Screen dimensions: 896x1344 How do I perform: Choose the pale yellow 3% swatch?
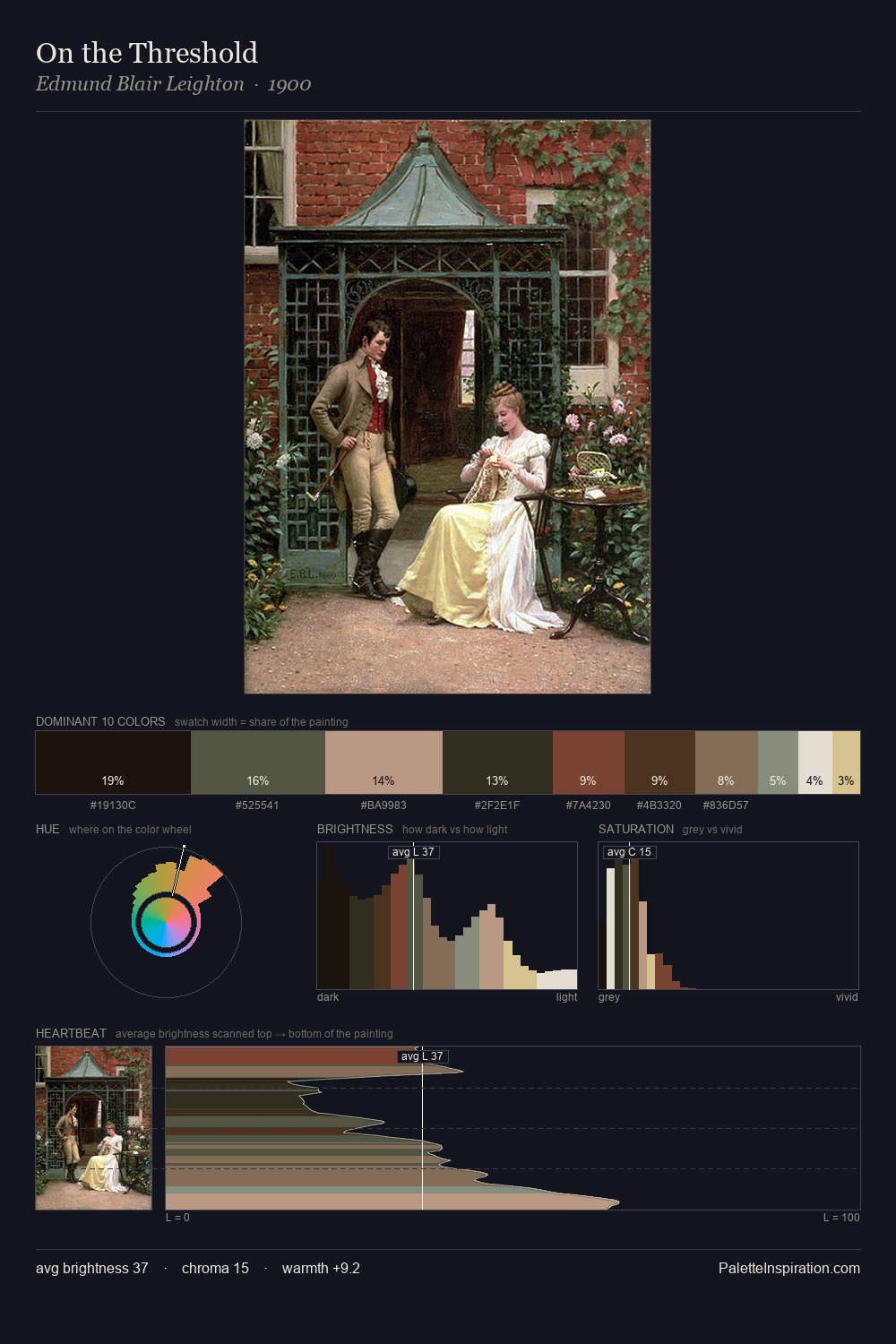tap(846, 762)
